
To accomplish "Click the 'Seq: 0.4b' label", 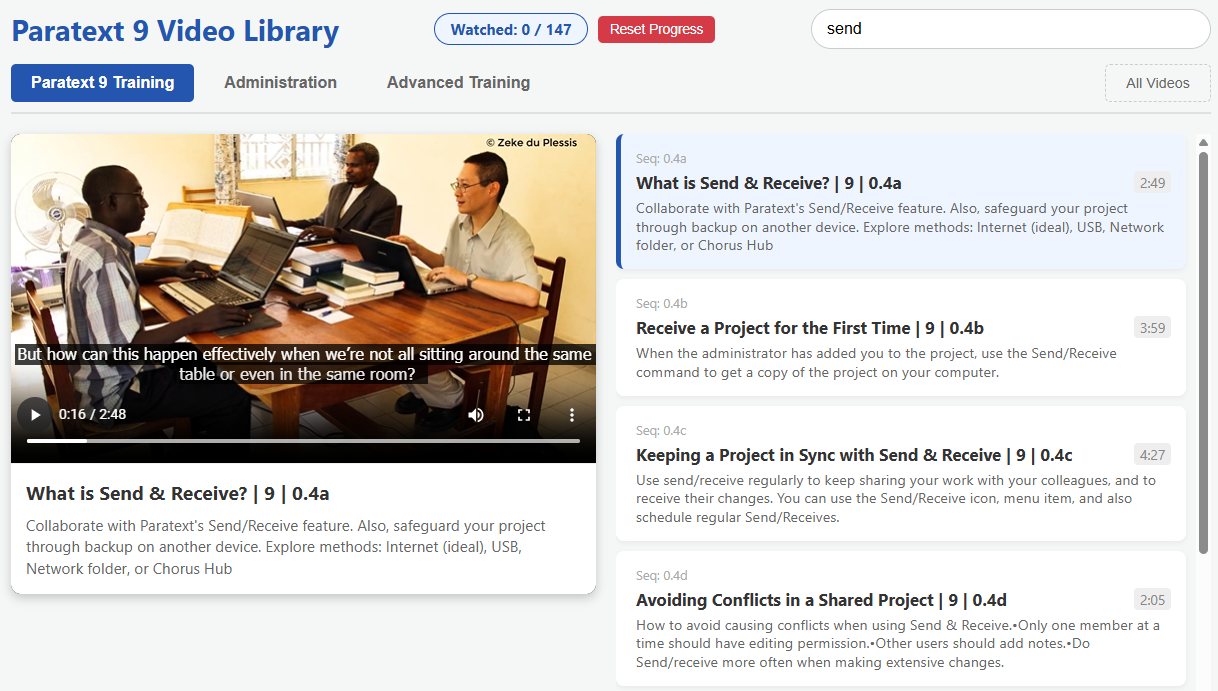I will pyautogui.click(x=662, y=304).
